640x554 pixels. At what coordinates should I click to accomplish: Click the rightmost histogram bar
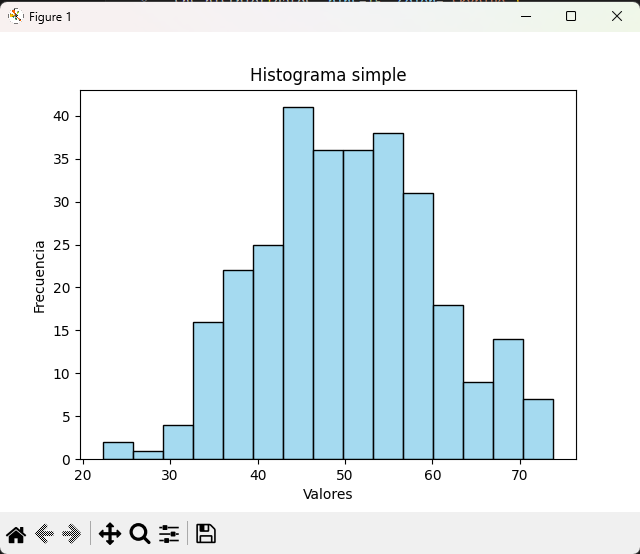click(x=538, y=430)
